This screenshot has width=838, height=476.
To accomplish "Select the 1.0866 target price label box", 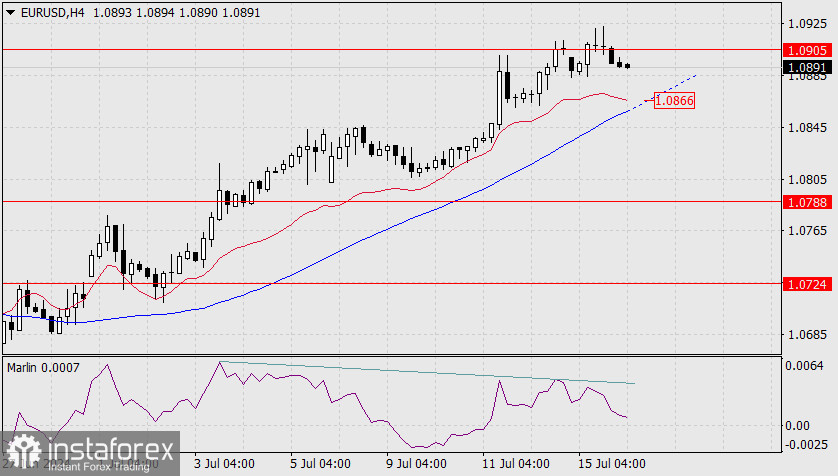I will coord(674,100).
